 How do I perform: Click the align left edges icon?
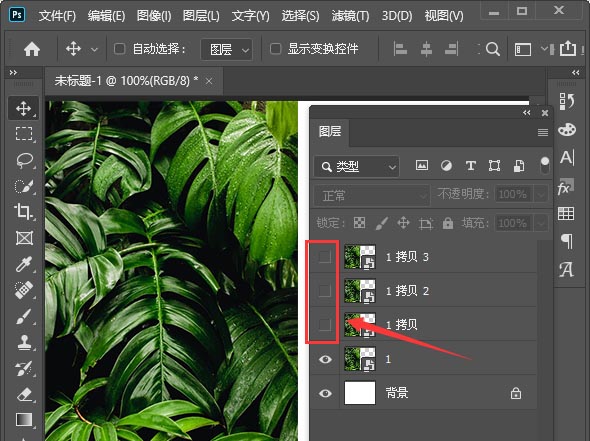tap(400, 49)
